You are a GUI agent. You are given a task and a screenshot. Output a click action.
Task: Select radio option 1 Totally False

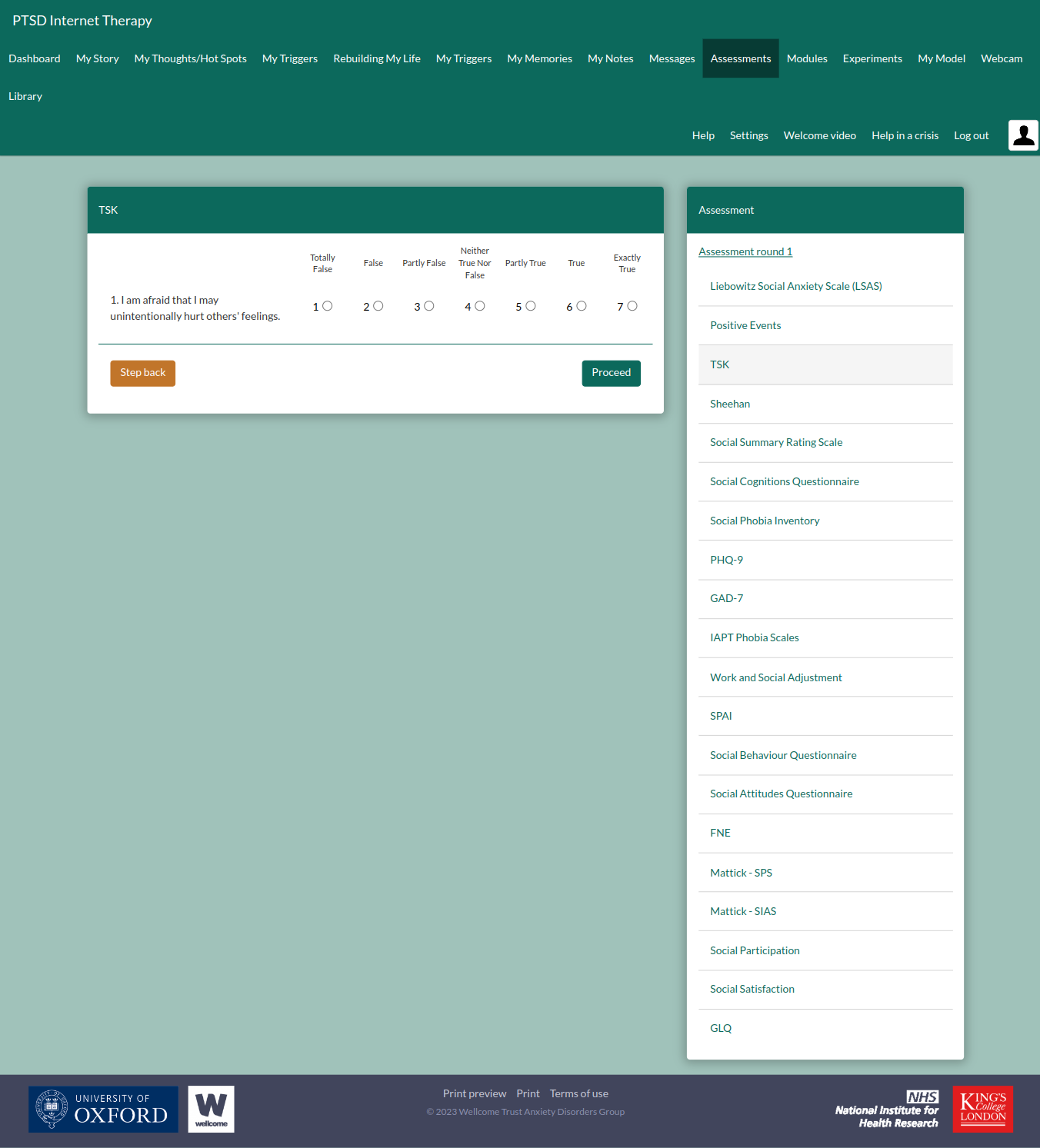[327, 306]
